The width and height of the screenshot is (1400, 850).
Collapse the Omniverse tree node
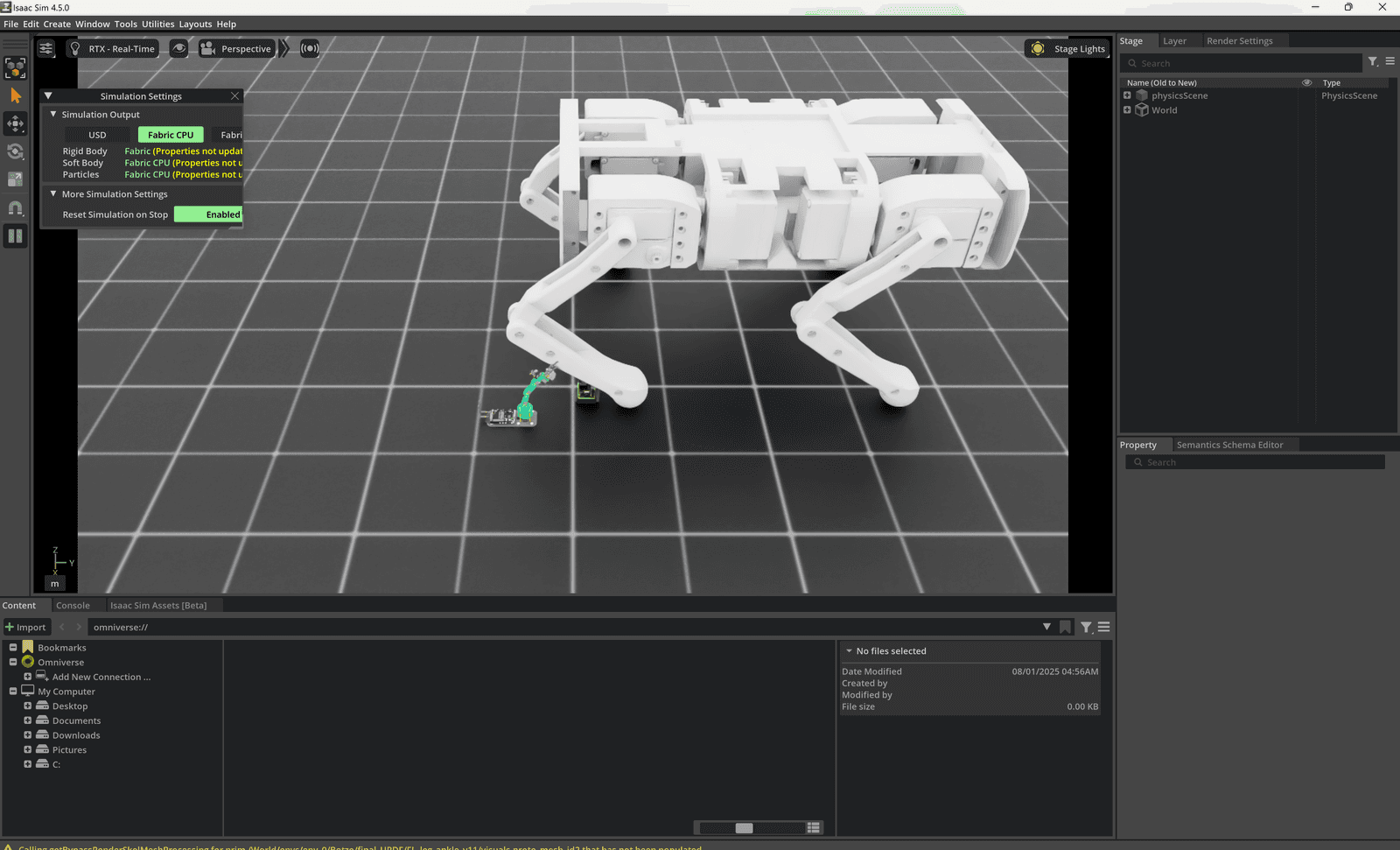tap(13, 663)
